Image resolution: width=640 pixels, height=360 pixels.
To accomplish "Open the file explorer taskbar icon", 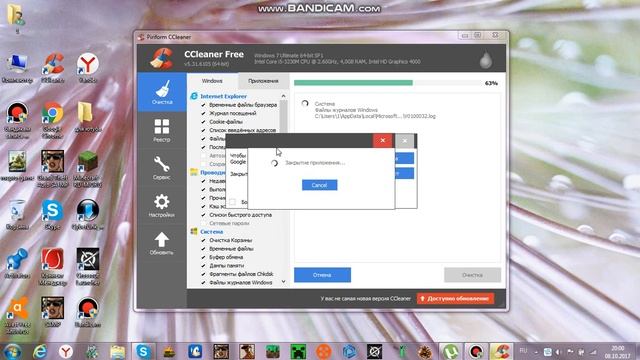I will pos(117,351).
